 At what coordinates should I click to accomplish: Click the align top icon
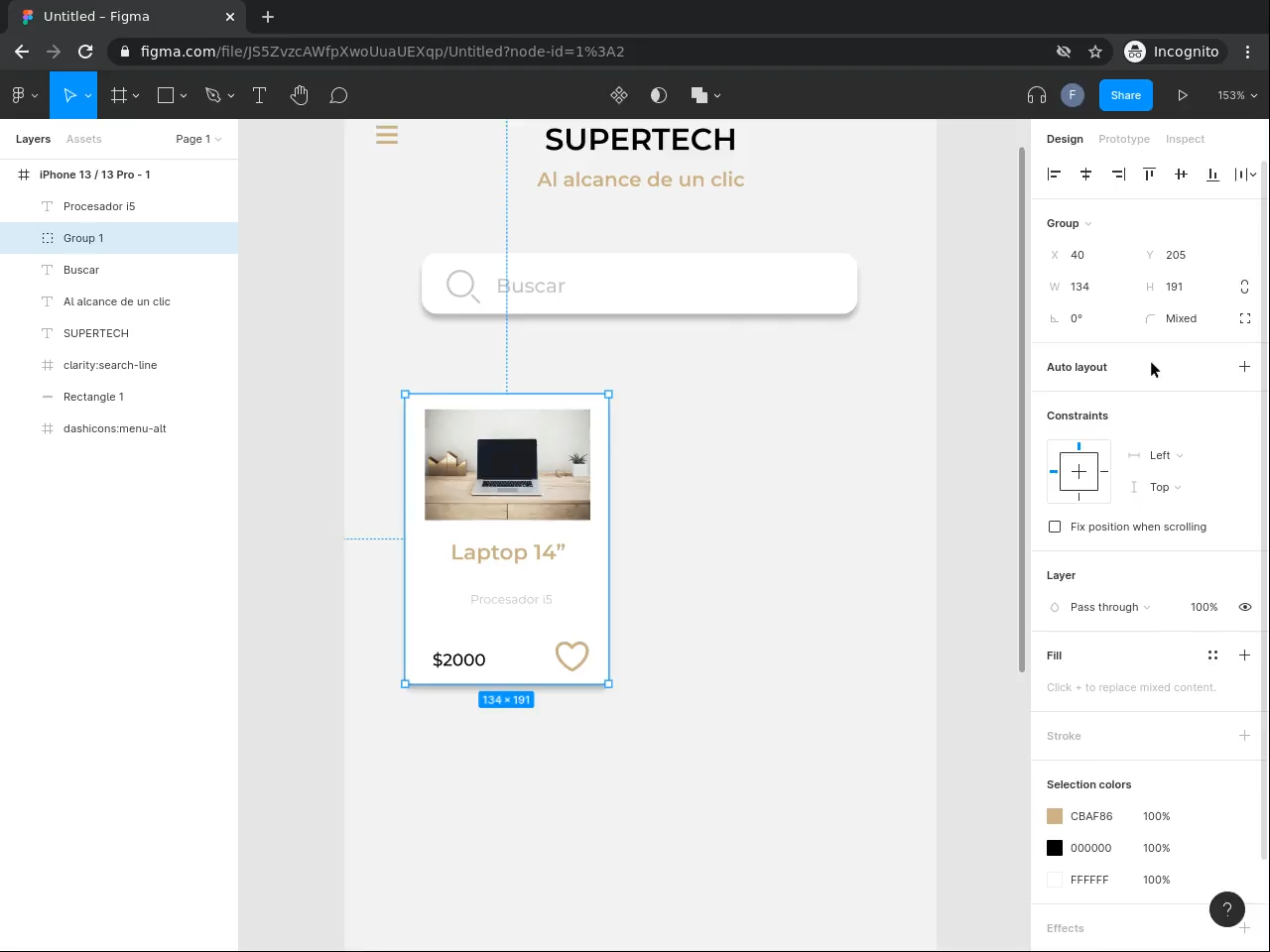(1149, 175)
